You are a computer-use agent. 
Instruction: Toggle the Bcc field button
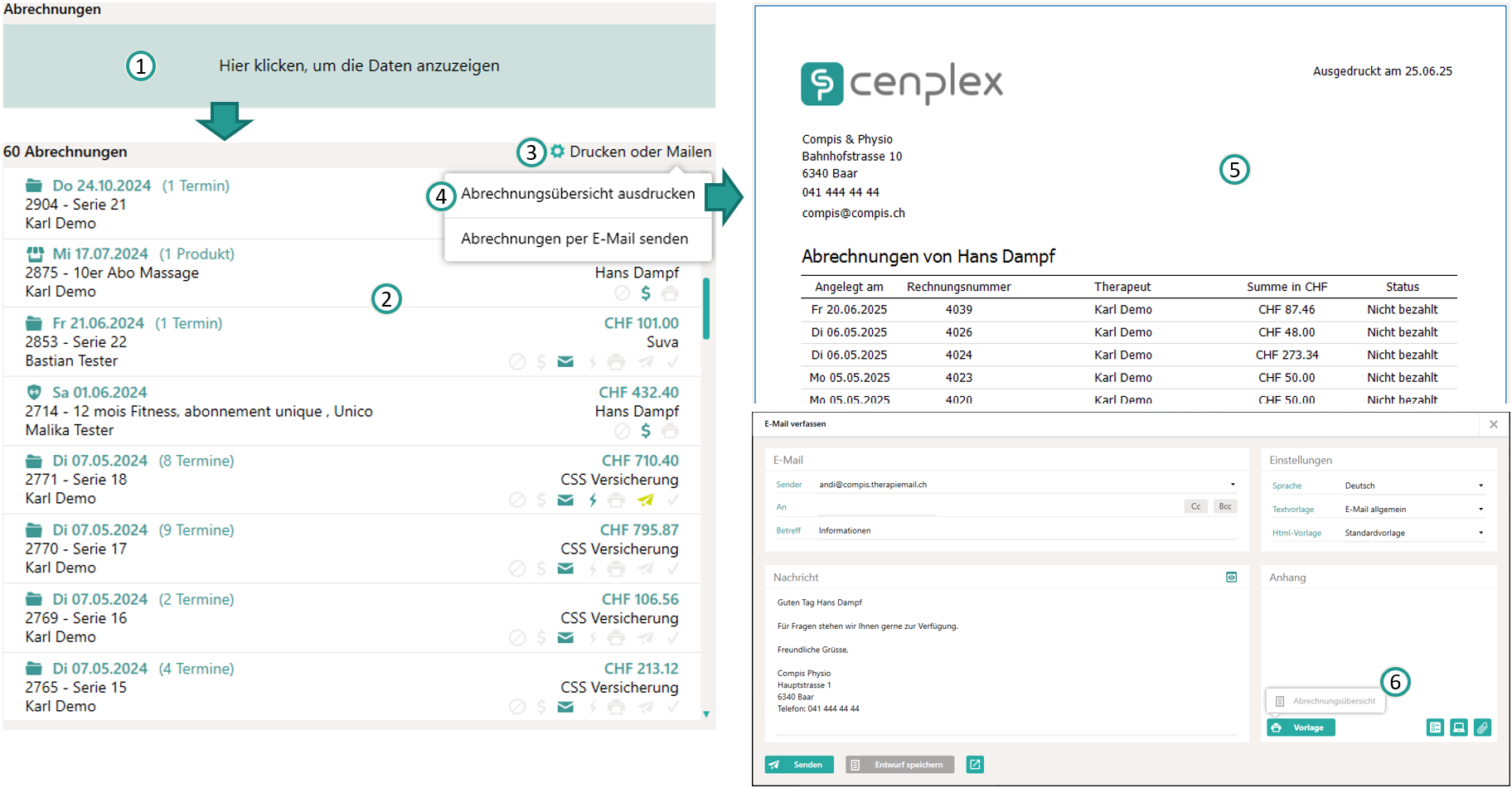point(1224,506)
